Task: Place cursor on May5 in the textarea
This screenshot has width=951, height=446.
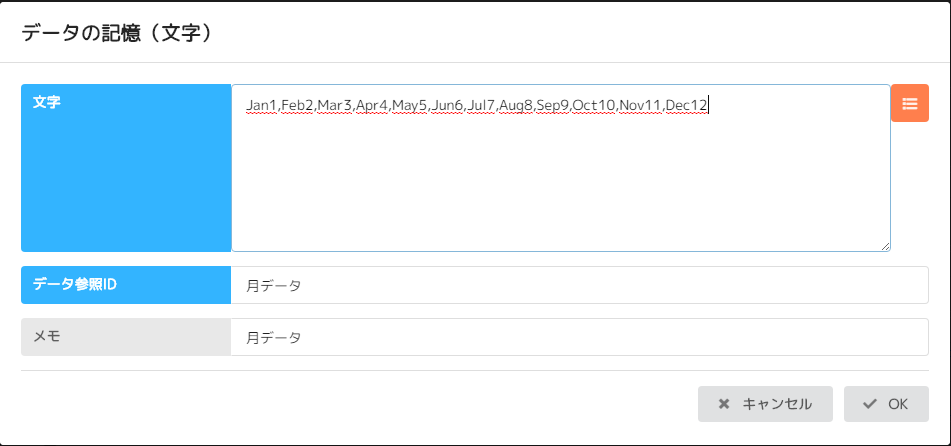Action: coord(409,106)
